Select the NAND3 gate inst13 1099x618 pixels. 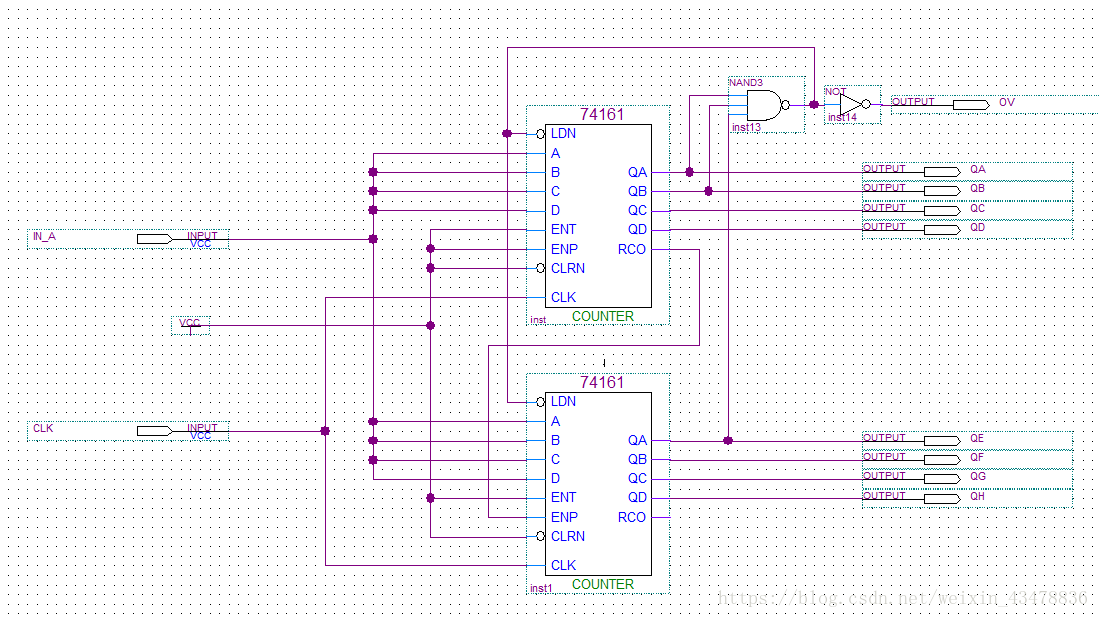click(x=767, y=105)
